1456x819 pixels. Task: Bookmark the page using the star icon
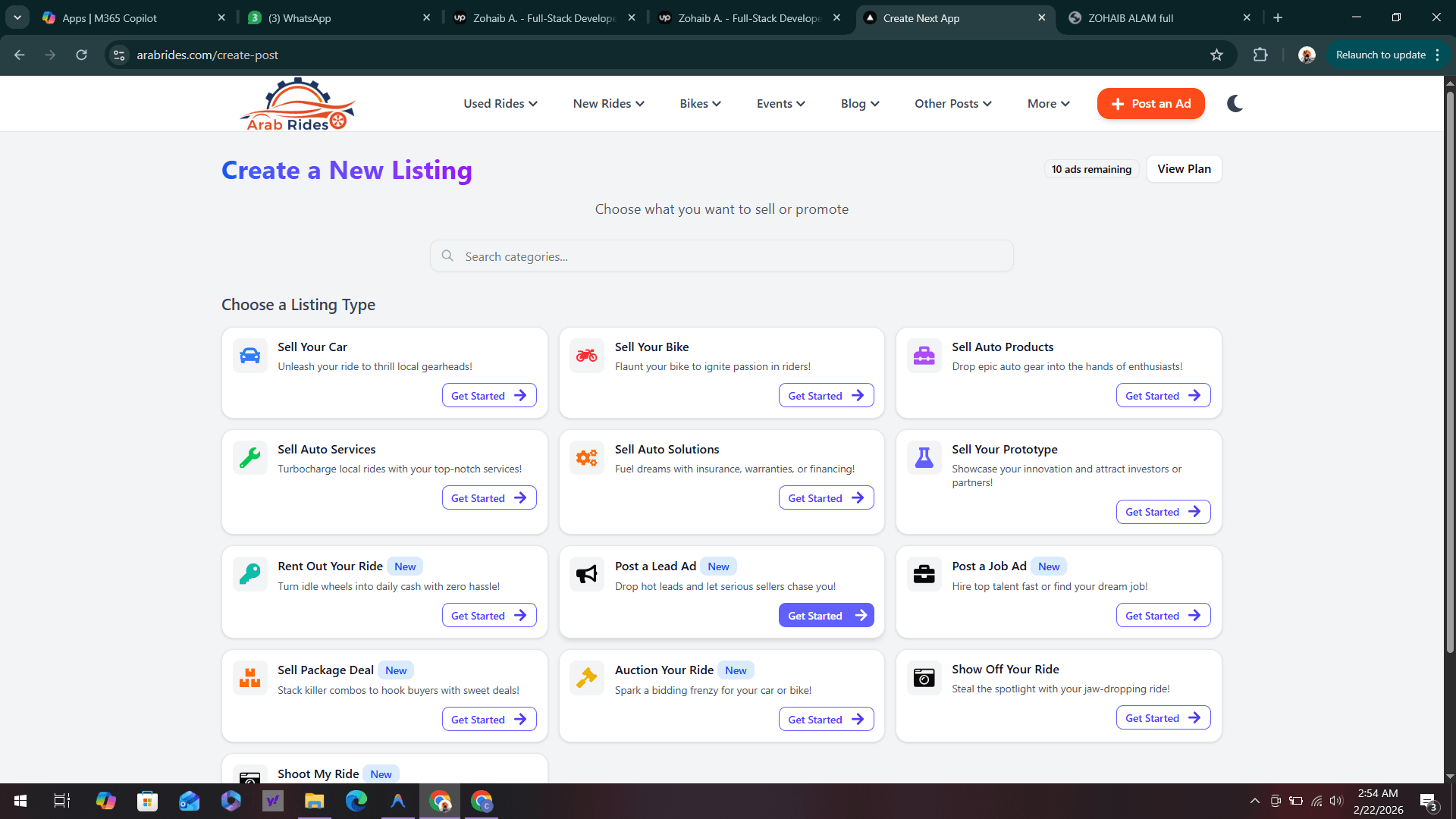[1216, 55]
